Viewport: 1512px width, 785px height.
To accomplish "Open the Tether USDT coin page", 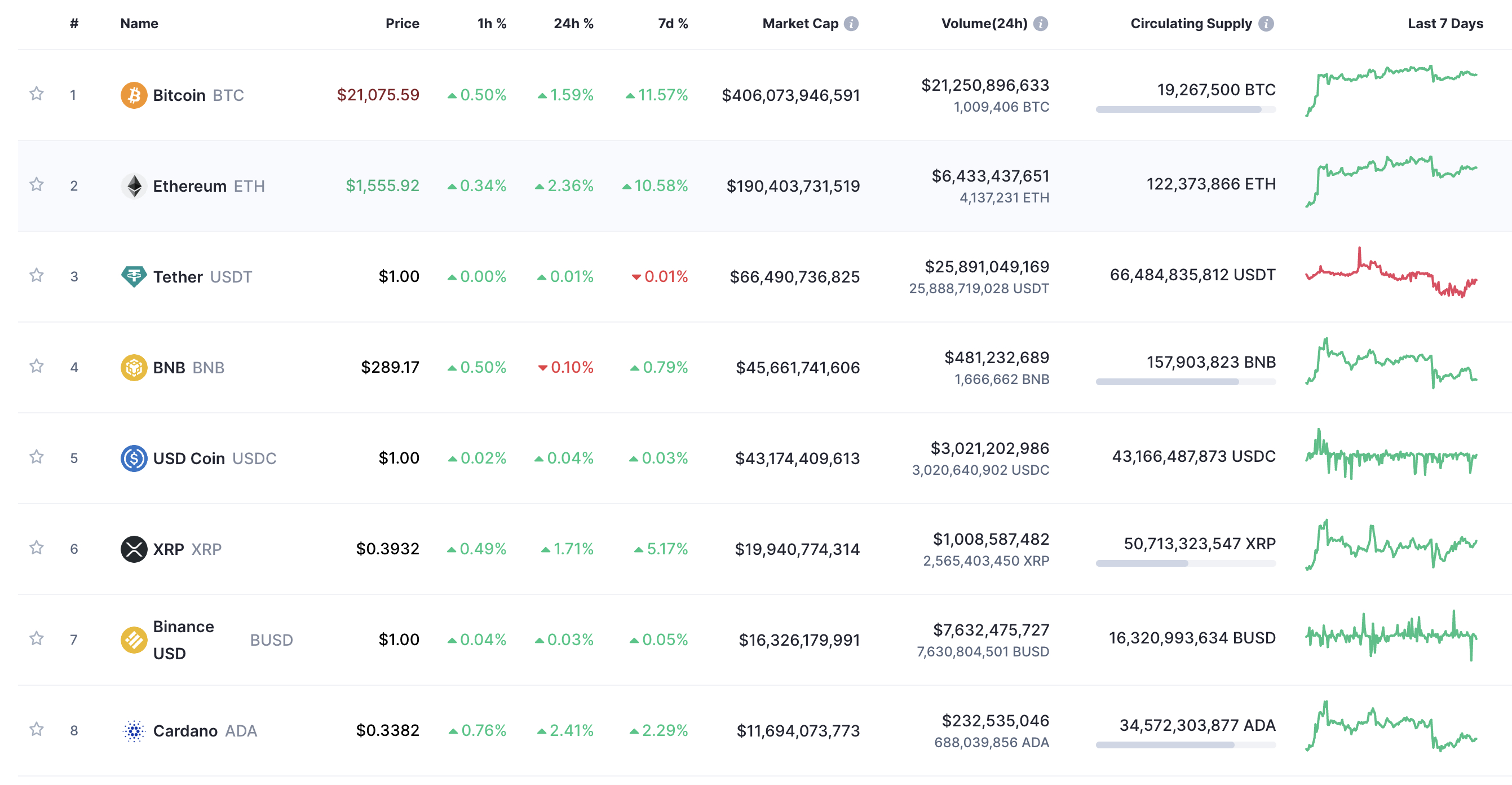I will (202, 276).
